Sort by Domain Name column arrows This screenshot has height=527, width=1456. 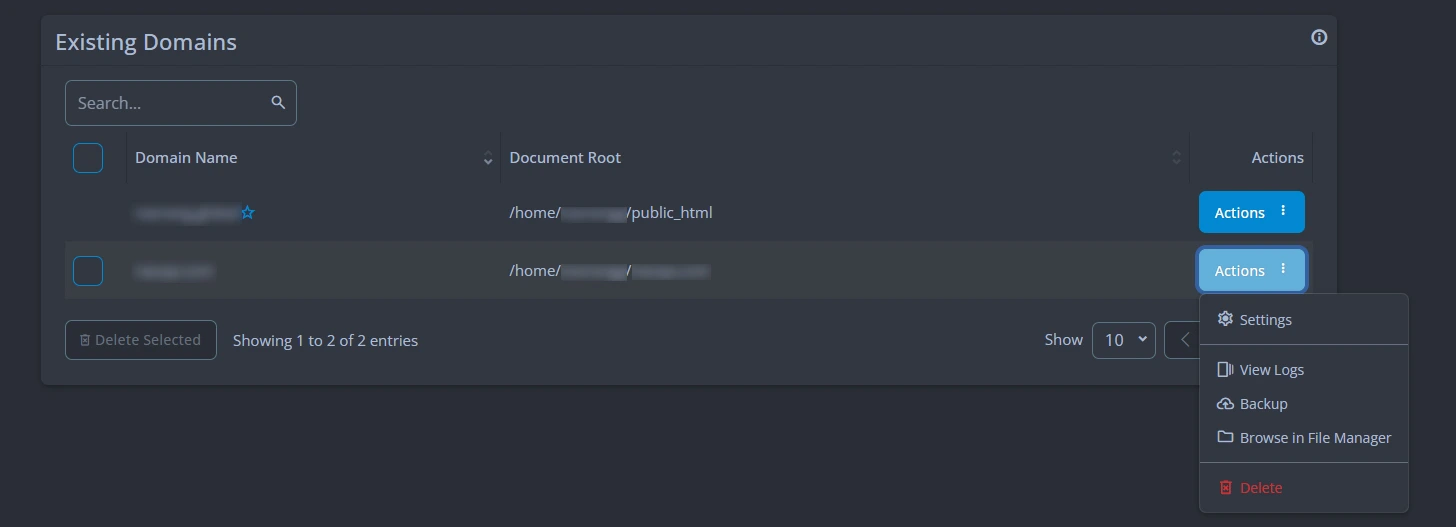488,158
